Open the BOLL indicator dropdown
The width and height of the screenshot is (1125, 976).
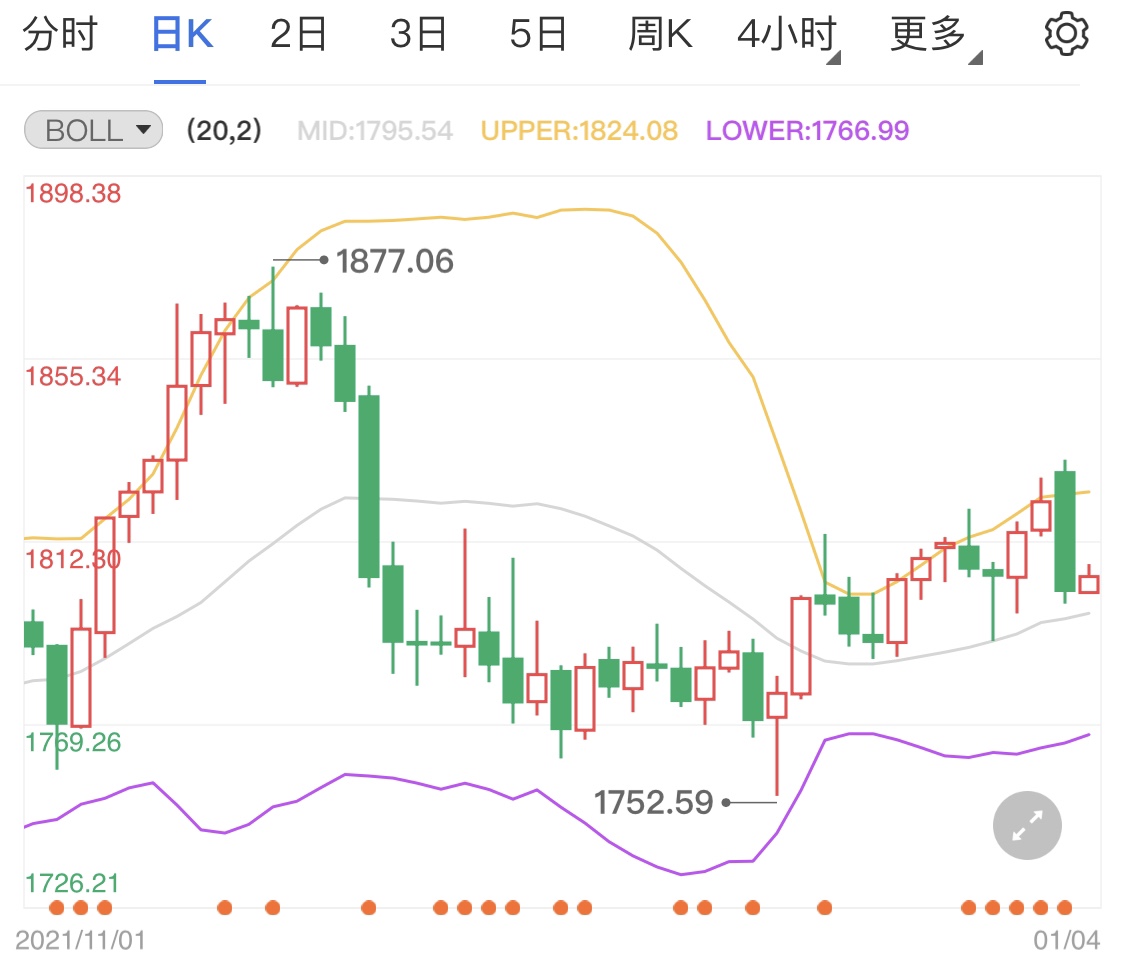92,129
